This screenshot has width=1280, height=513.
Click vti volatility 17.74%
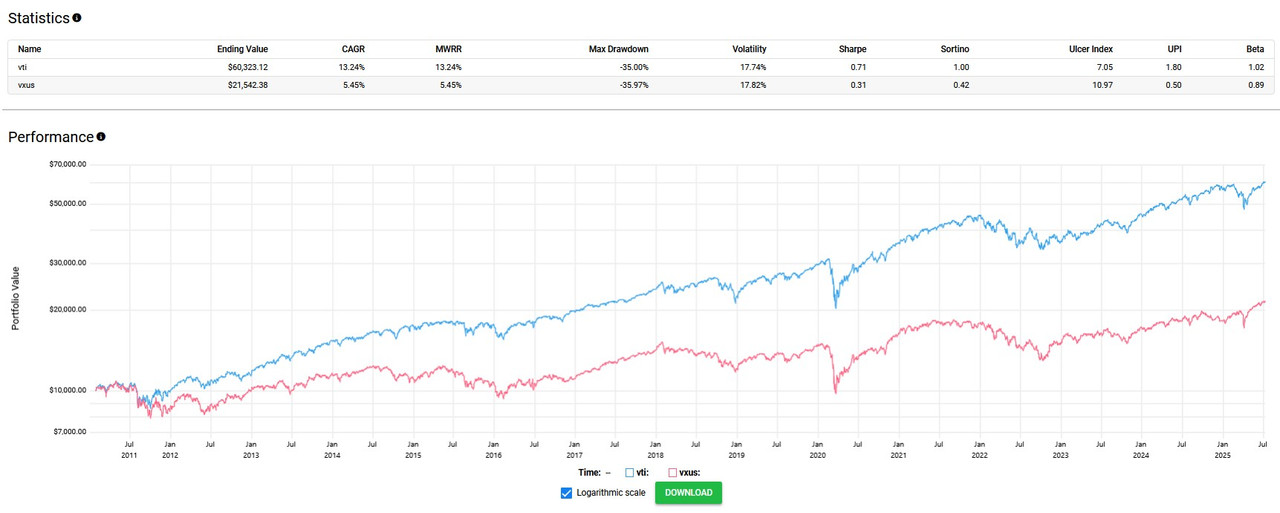[x=752, y=67]
